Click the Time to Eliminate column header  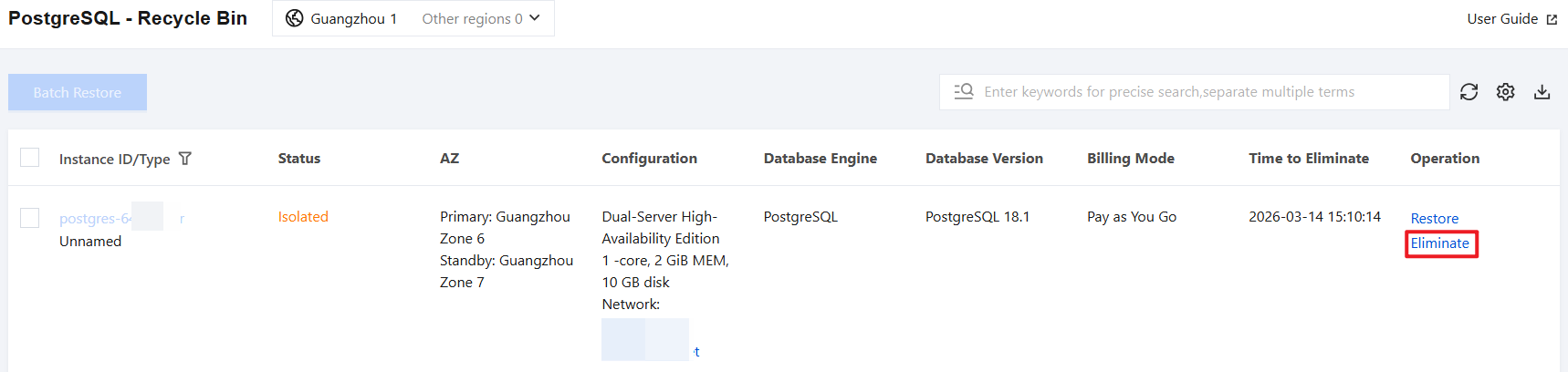(x=1308, y=159)
